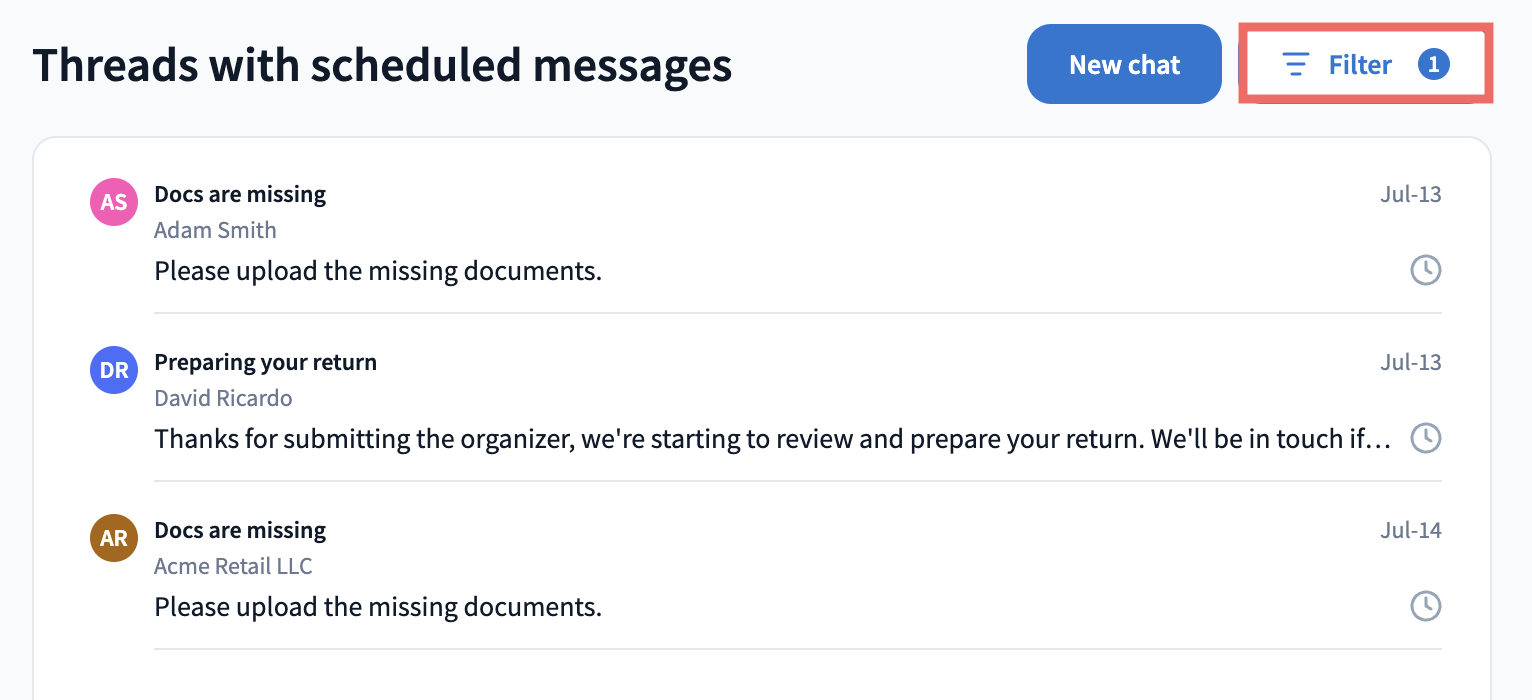Click the Jul-13 date on David Ricardo thread
The width and height of the screenshot is (1532, 700).
[x=1411, y=362]
